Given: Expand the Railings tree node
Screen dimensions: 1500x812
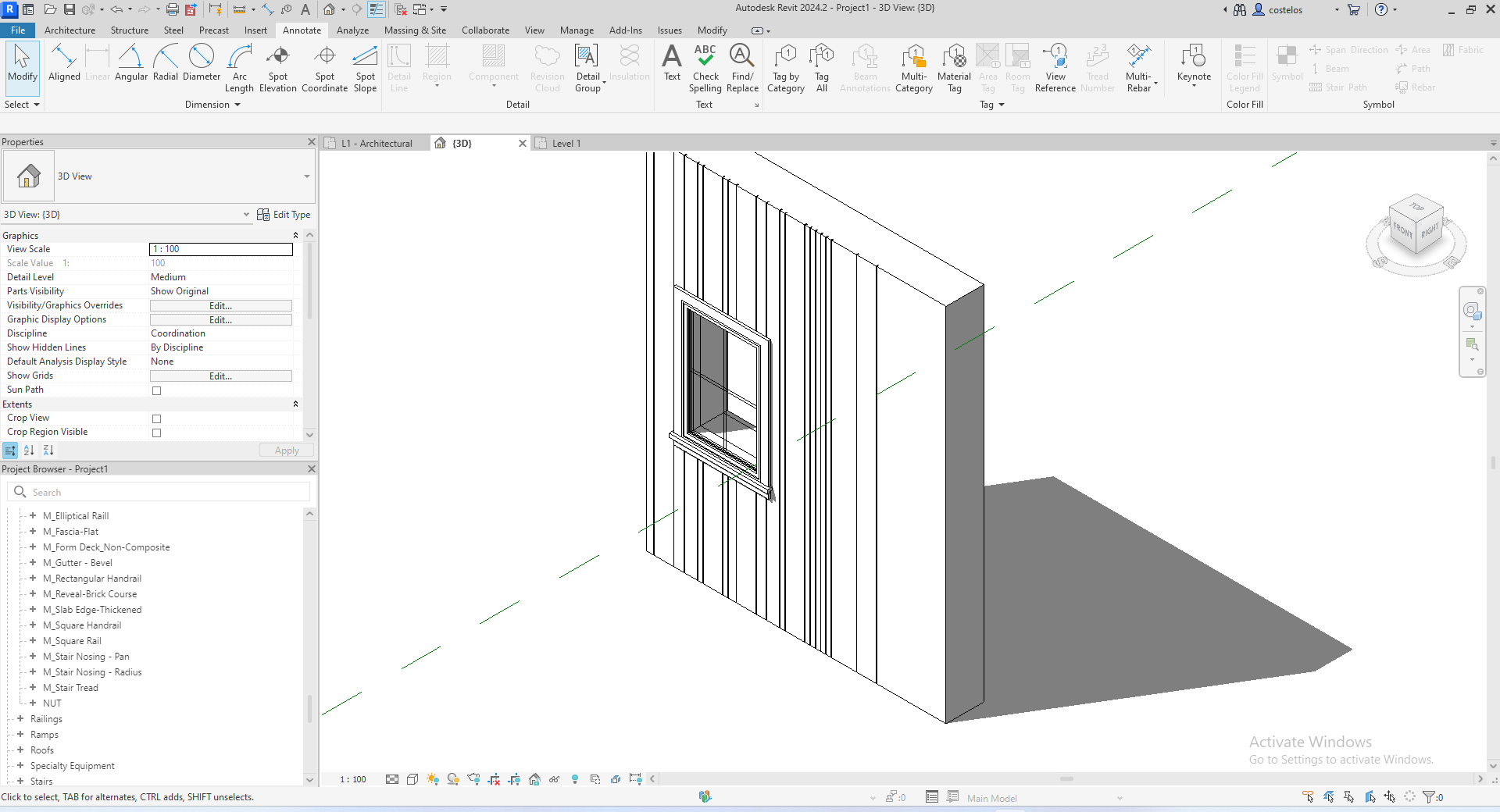Looking at the screenshot, I should (x=20, y=718).
